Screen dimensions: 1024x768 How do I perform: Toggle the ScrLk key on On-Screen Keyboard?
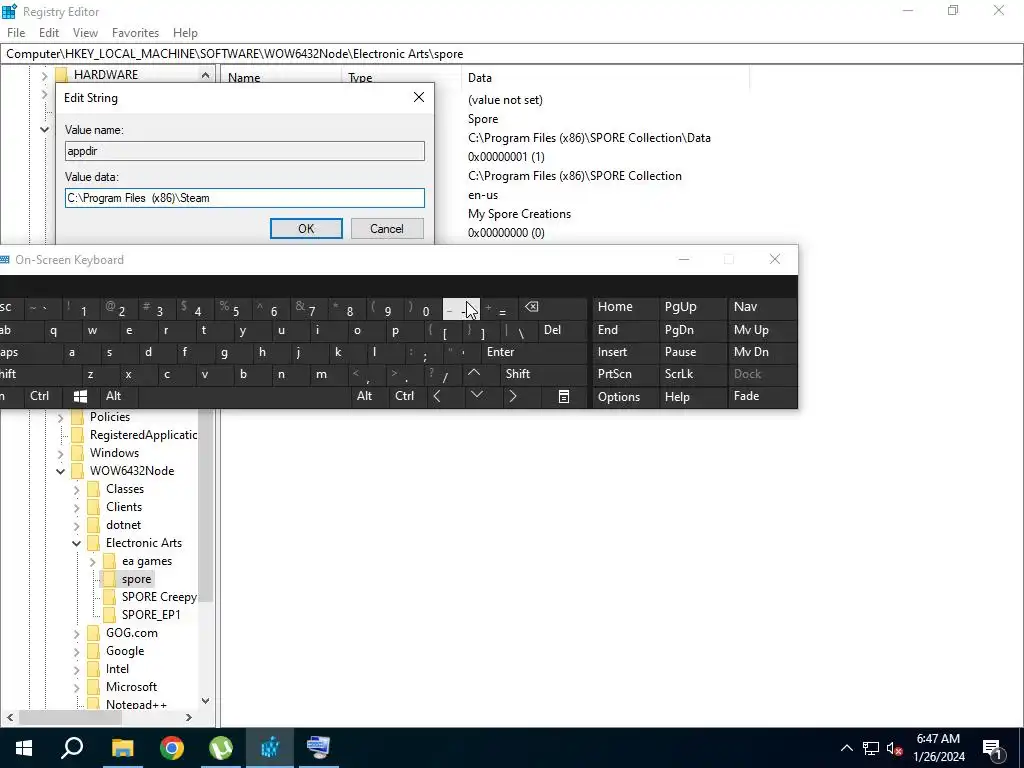click(679, 374)
